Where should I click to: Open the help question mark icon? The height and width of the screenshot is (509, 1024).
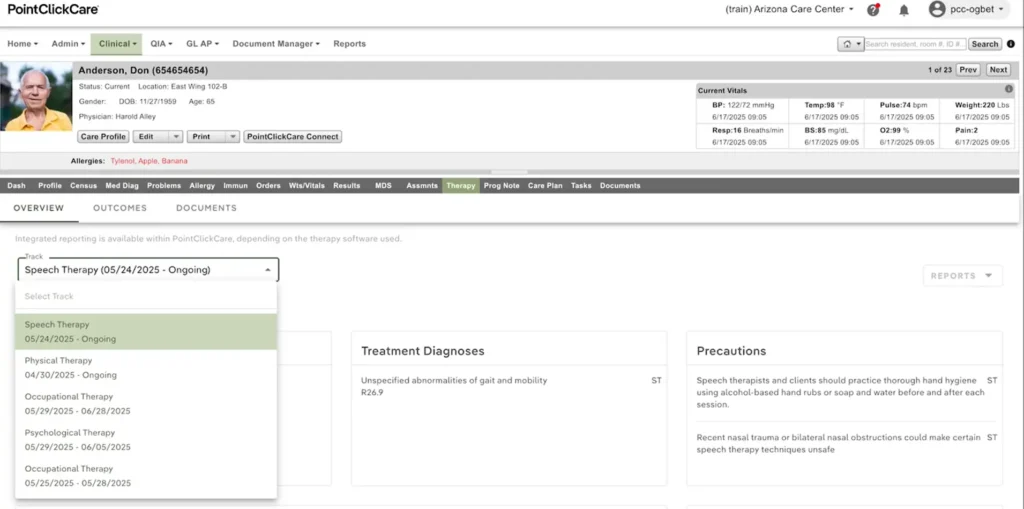(872, 10)
